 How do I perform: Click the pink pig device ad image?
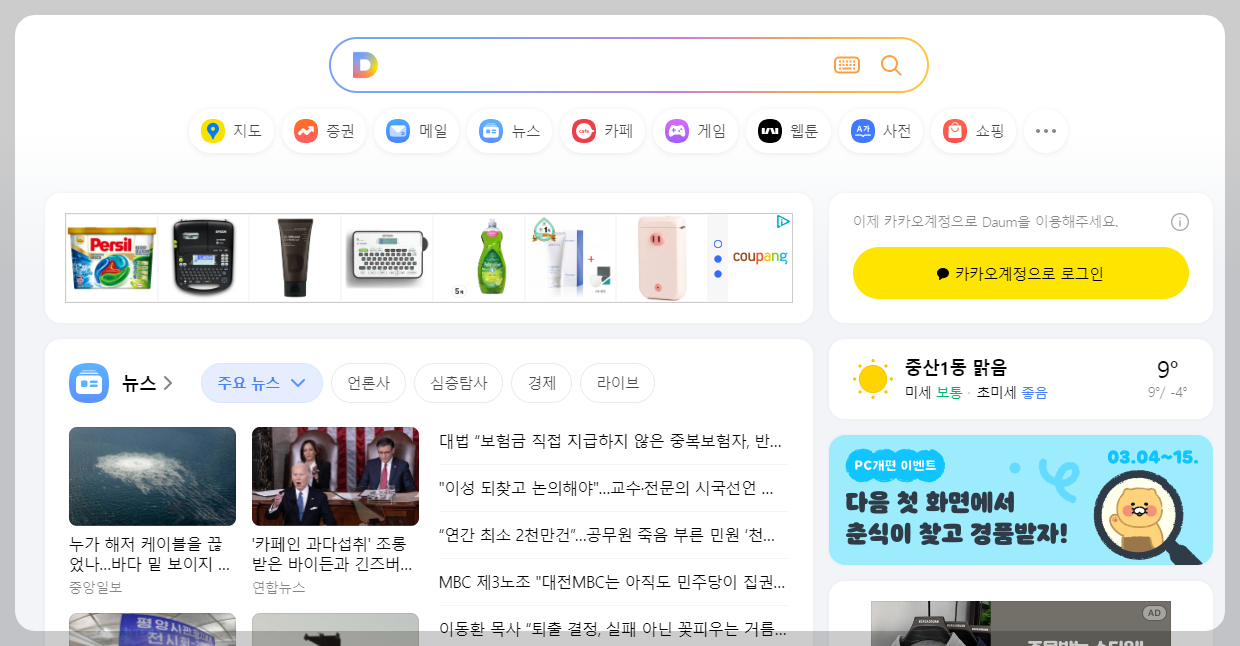pos(661,258)
